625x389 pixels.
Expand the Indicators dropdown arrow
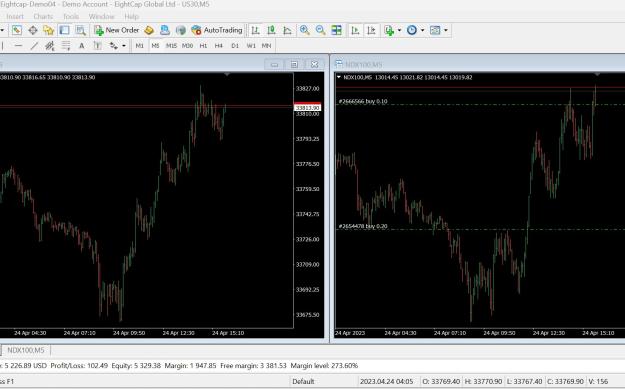(399, 30)
